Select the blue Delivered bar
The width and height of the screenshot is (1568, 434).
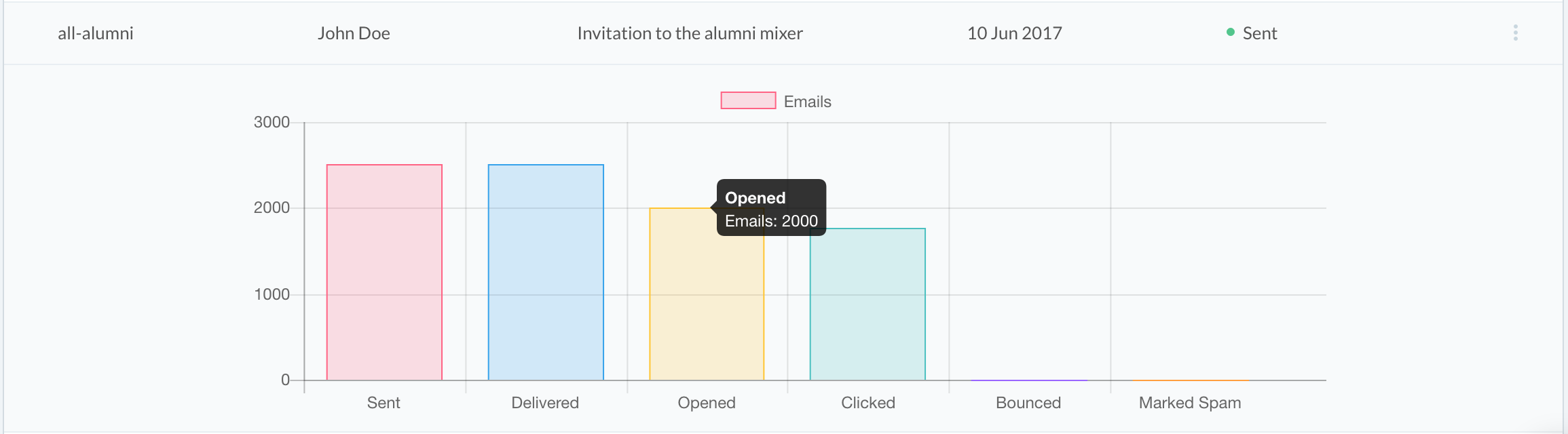point(546,272)
